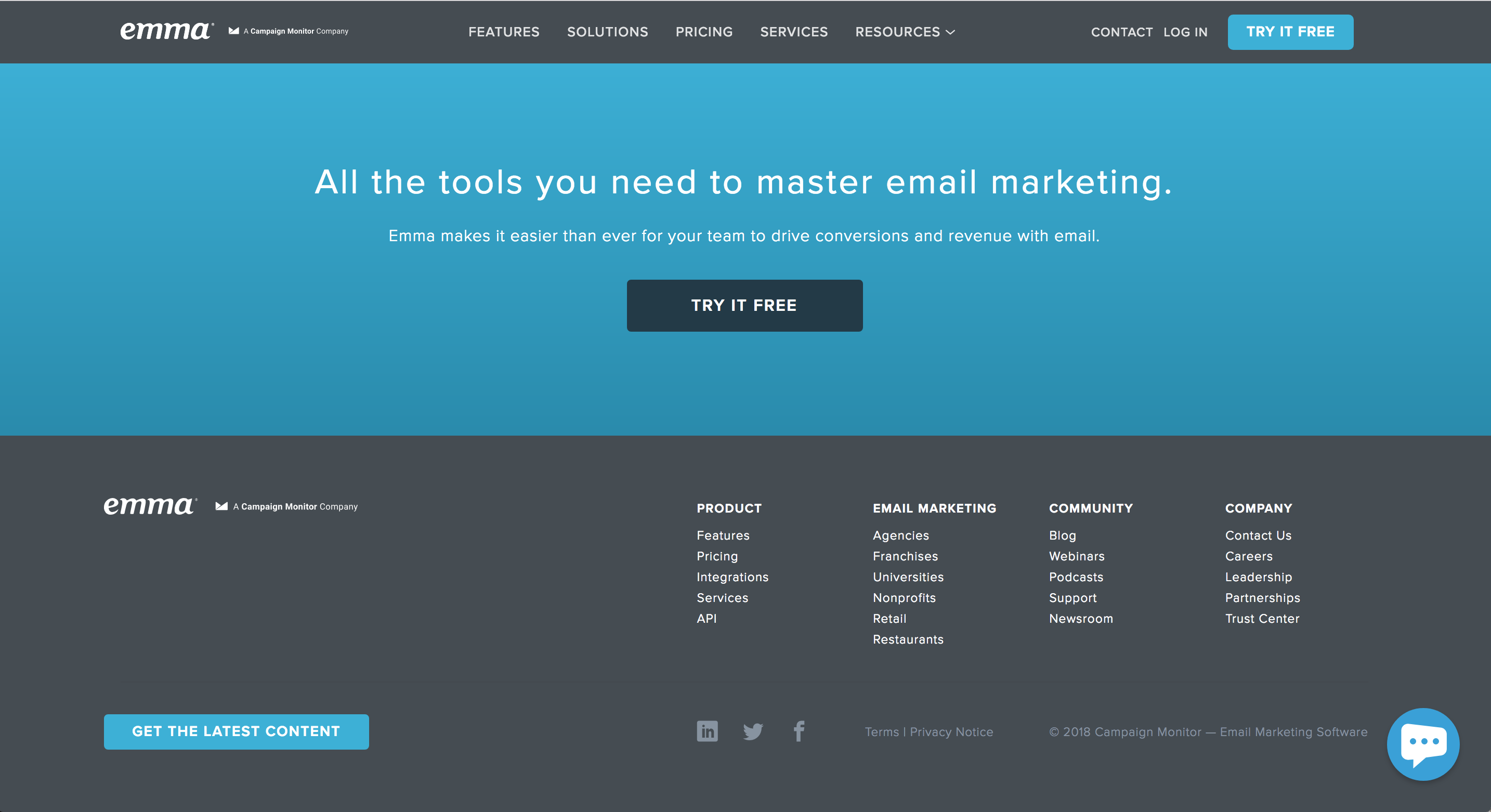Open the Features nav item
Image resolution: width=1491 pixels, height=812 pixels.
pos(504,32)
